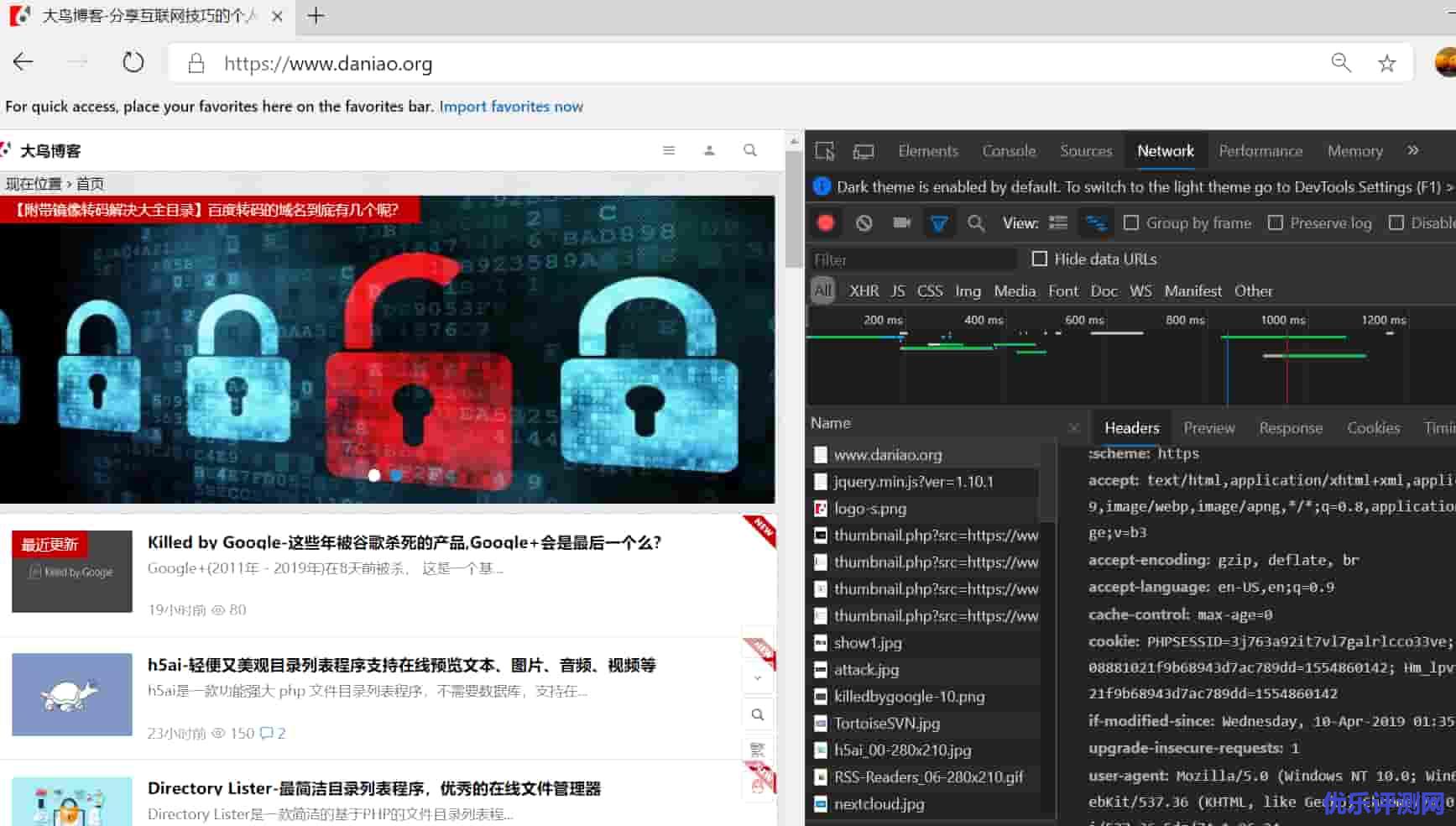Toggle the device emulation icon
This screenshot has height=826, width=1456.
(x=864, y=150)
